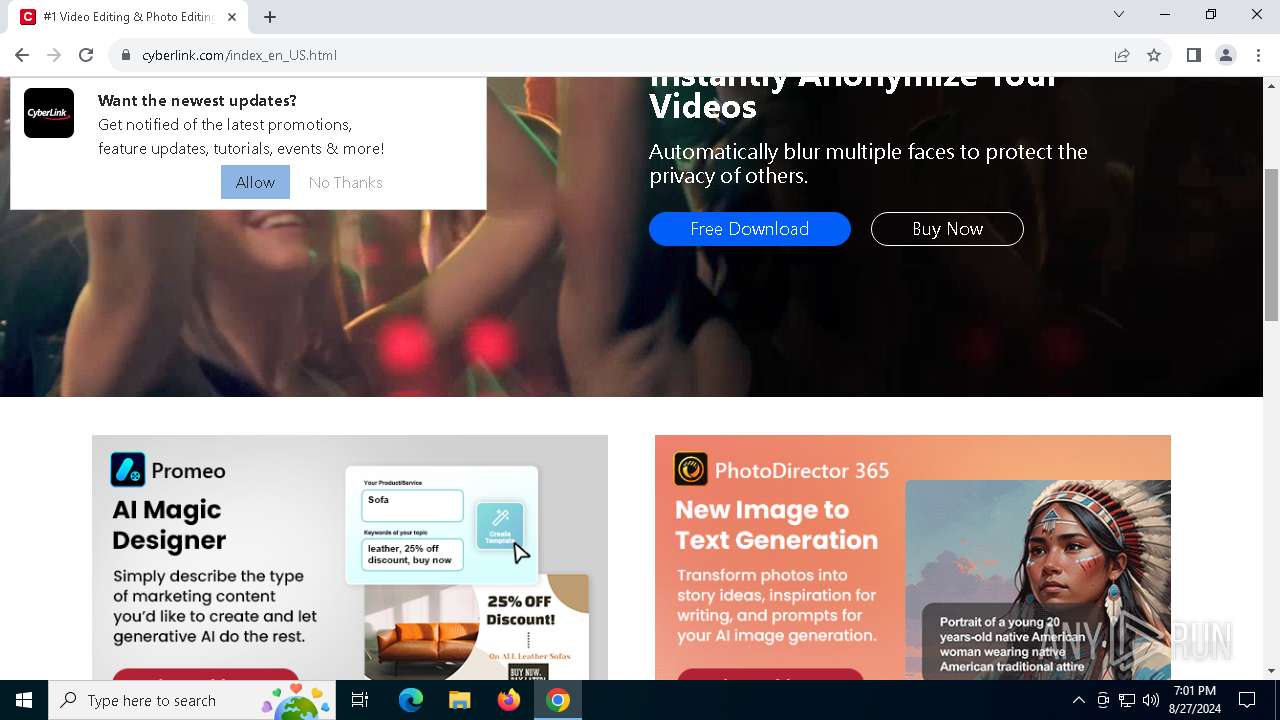The image size is (1280, 720).
Task: Decline notifications with No Thanks
Action: [346, 182]
